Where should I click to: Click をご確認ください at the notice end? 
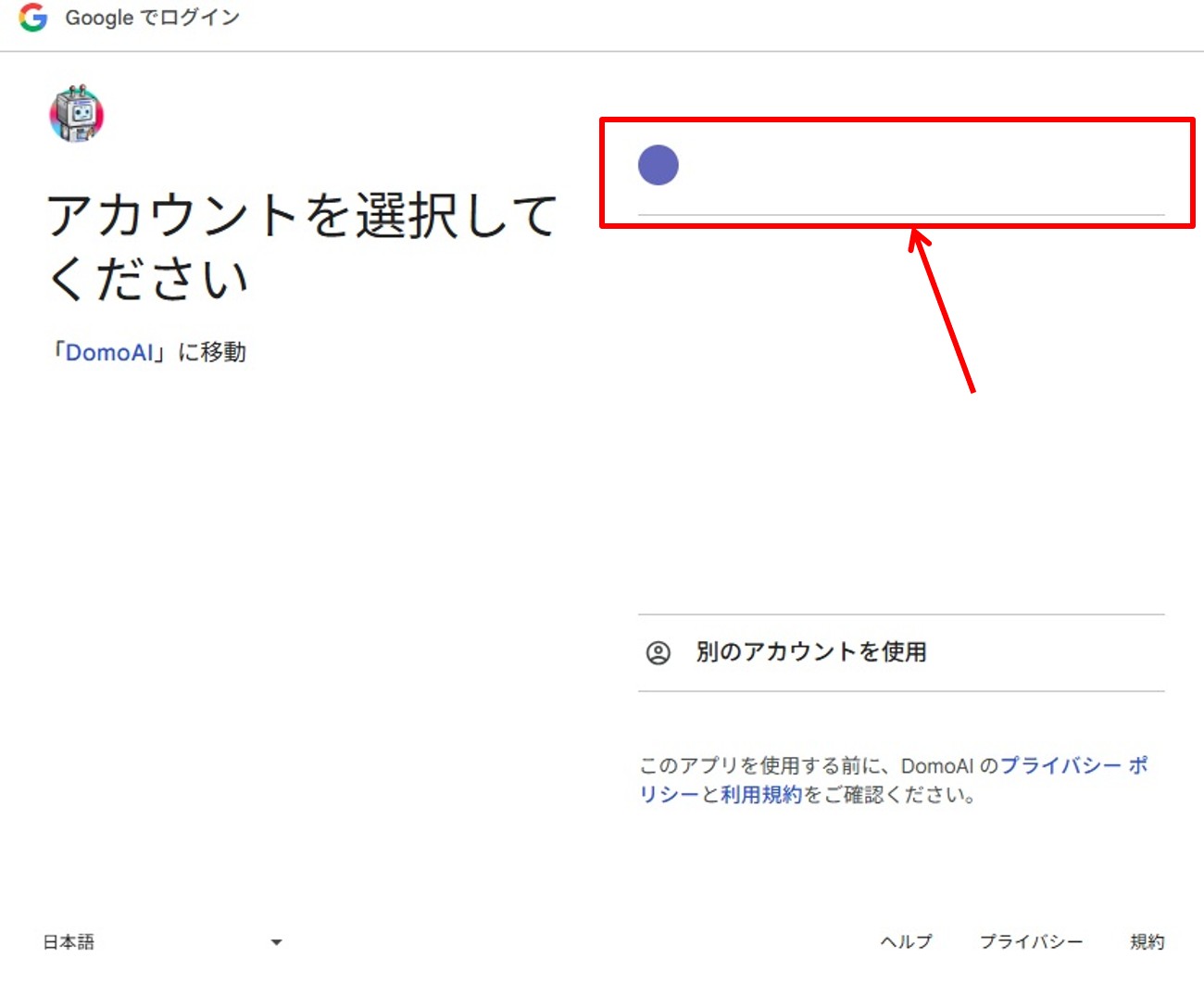889,795
